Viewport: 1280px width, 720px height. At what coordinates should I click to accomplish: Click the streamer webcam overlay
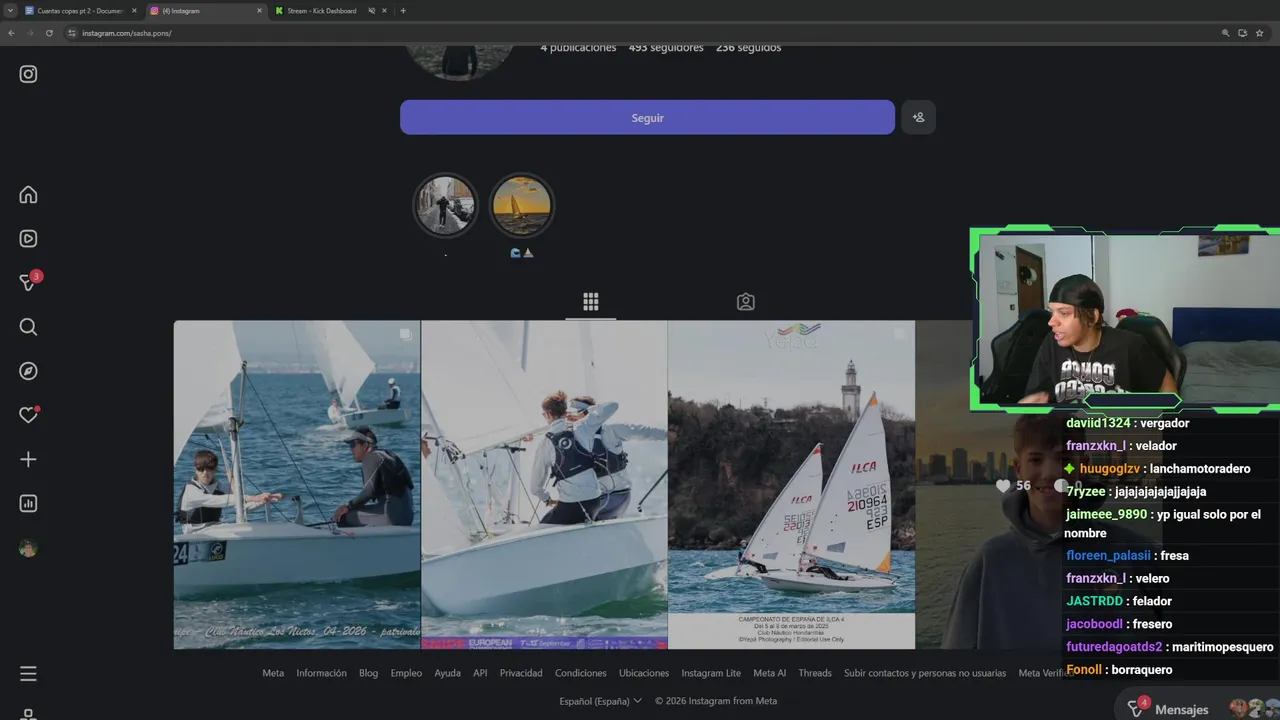click(1125, 318)
